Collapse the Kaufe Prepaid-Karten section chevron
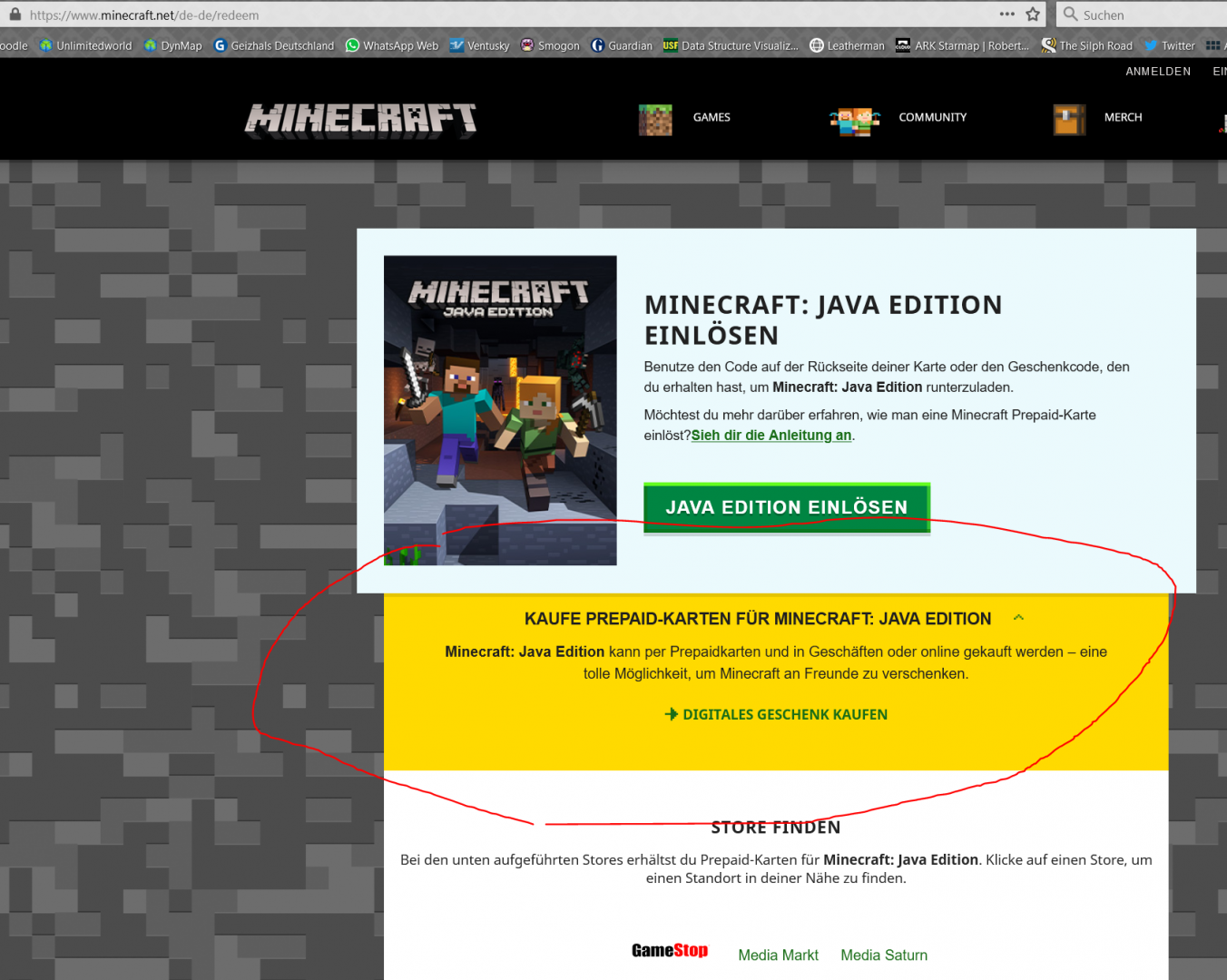 click(1018, 618)
